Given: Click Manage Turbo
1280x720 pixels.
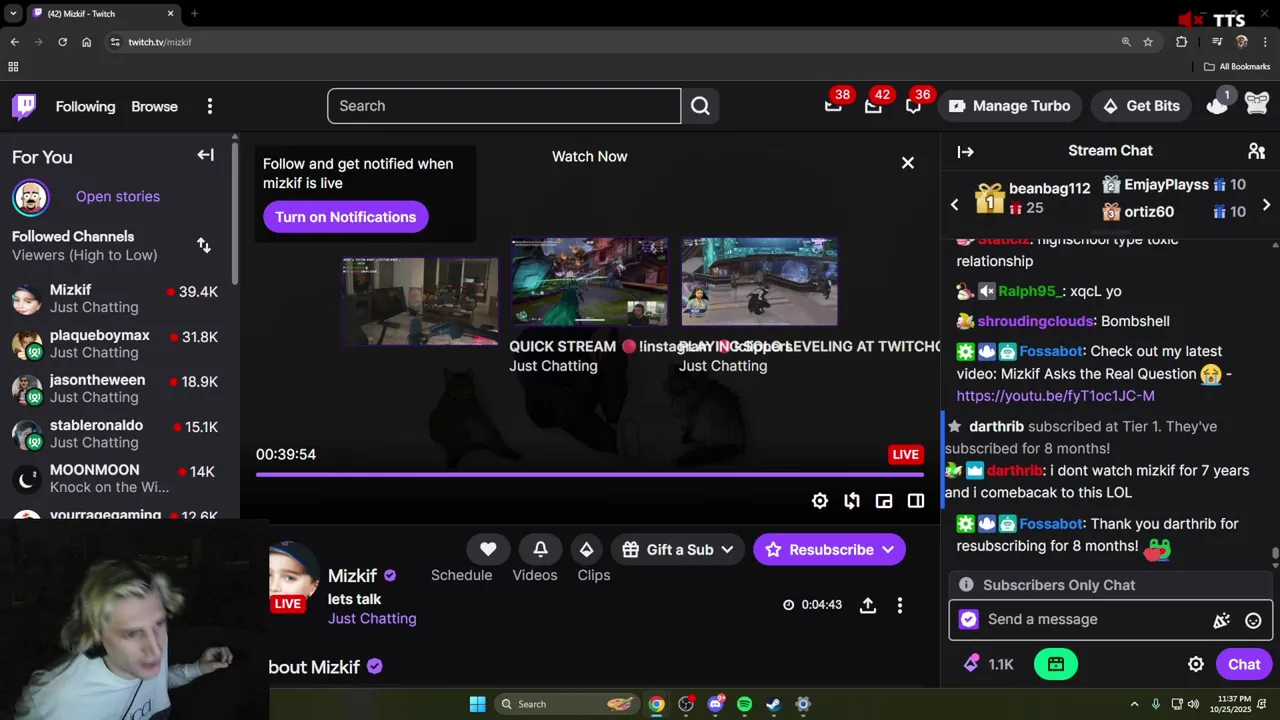Looking at the screenshot, I should (x=1009, y=106).
